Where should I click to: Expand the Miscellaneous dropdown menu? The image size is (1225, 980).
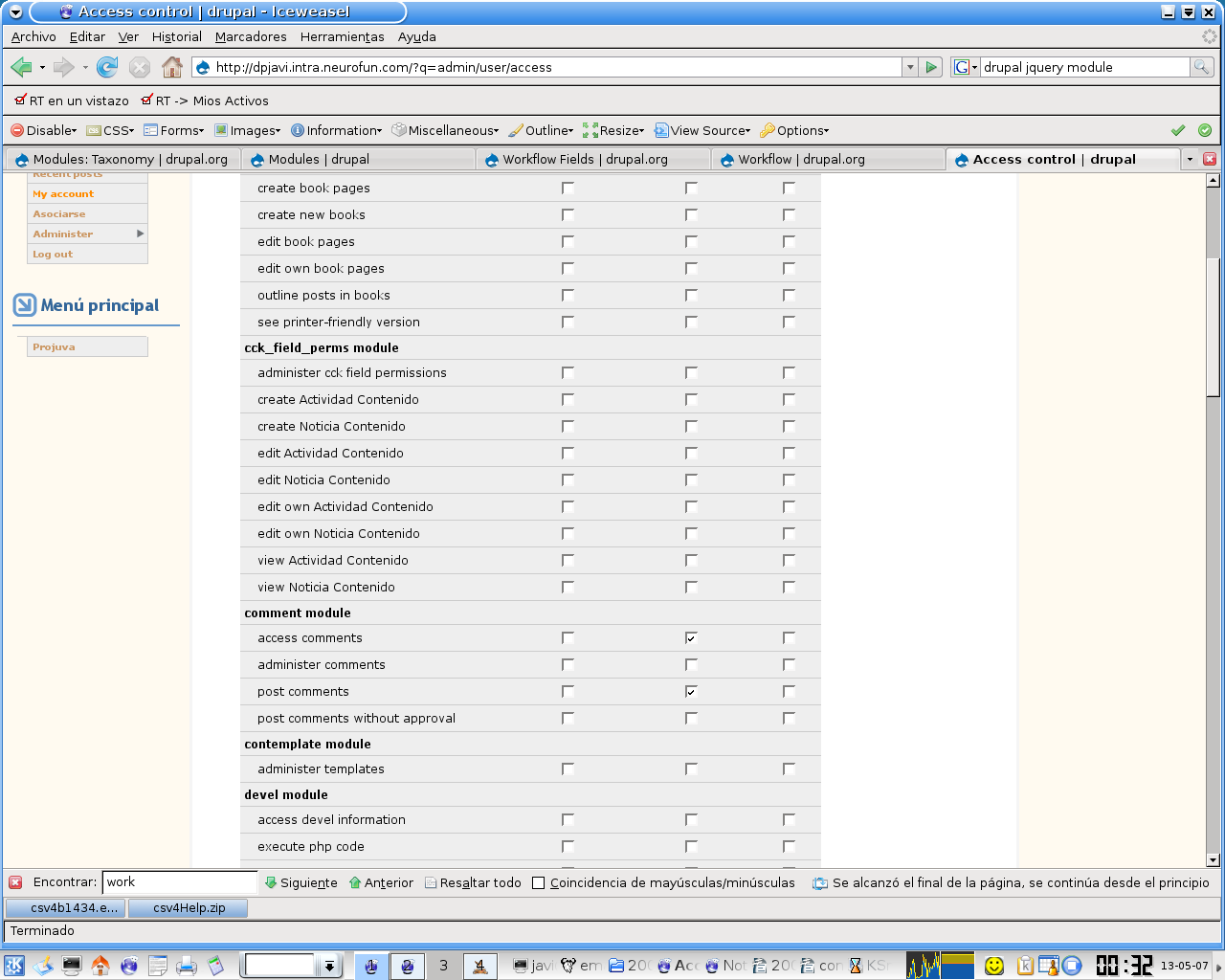click(x=446, y=130)
